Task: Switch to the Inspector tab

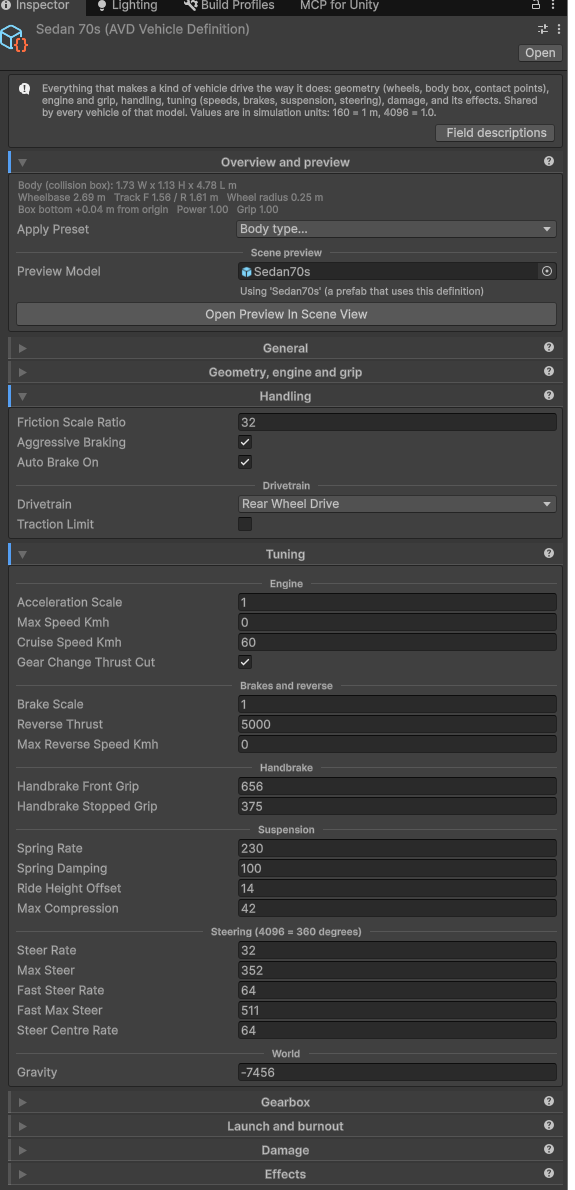Action: 36,5
